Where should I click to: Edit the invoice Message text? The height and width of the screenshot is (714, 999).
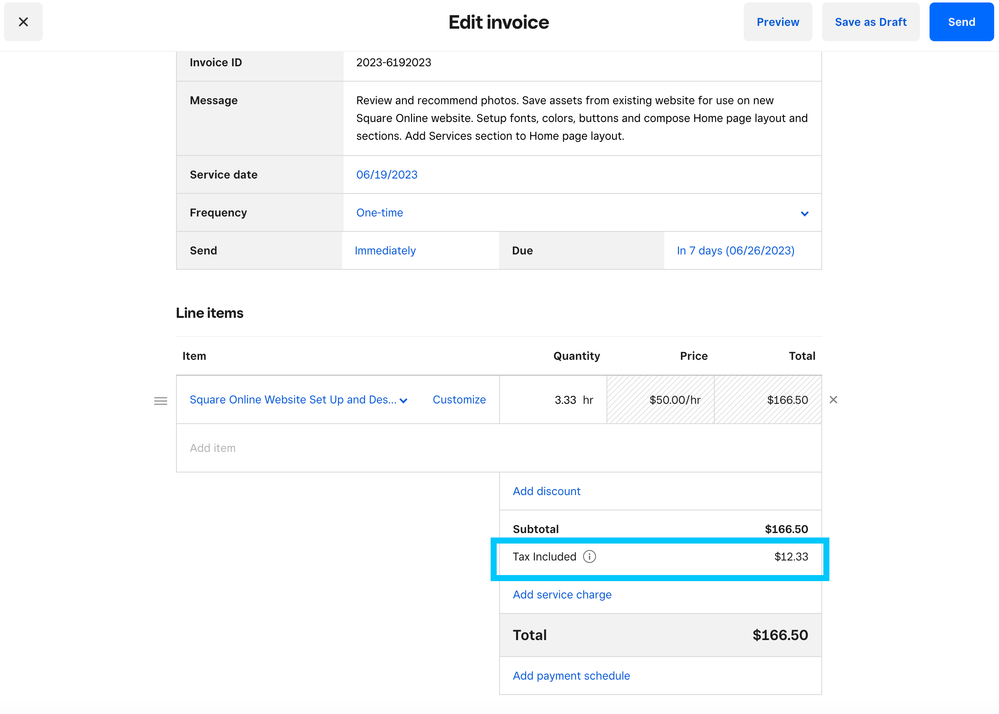click(x=581, y=118)
